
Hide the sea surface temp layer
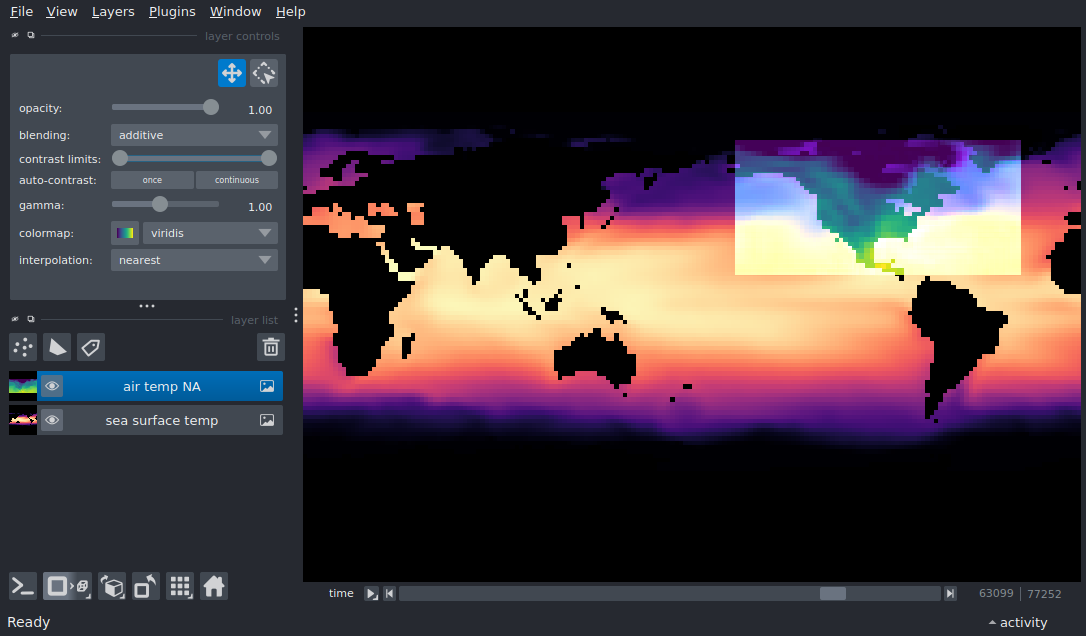[x=52, y=420]
